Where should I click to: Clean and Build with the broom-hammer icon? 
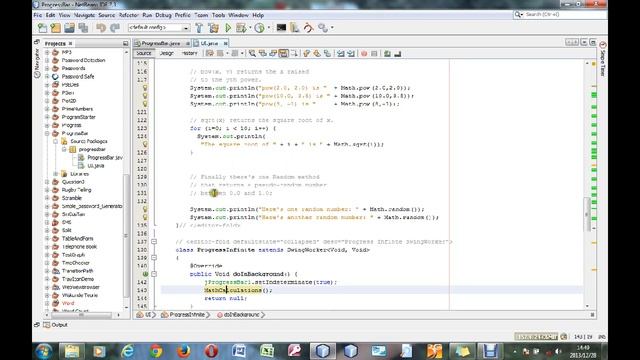click(x=213, y=28)
